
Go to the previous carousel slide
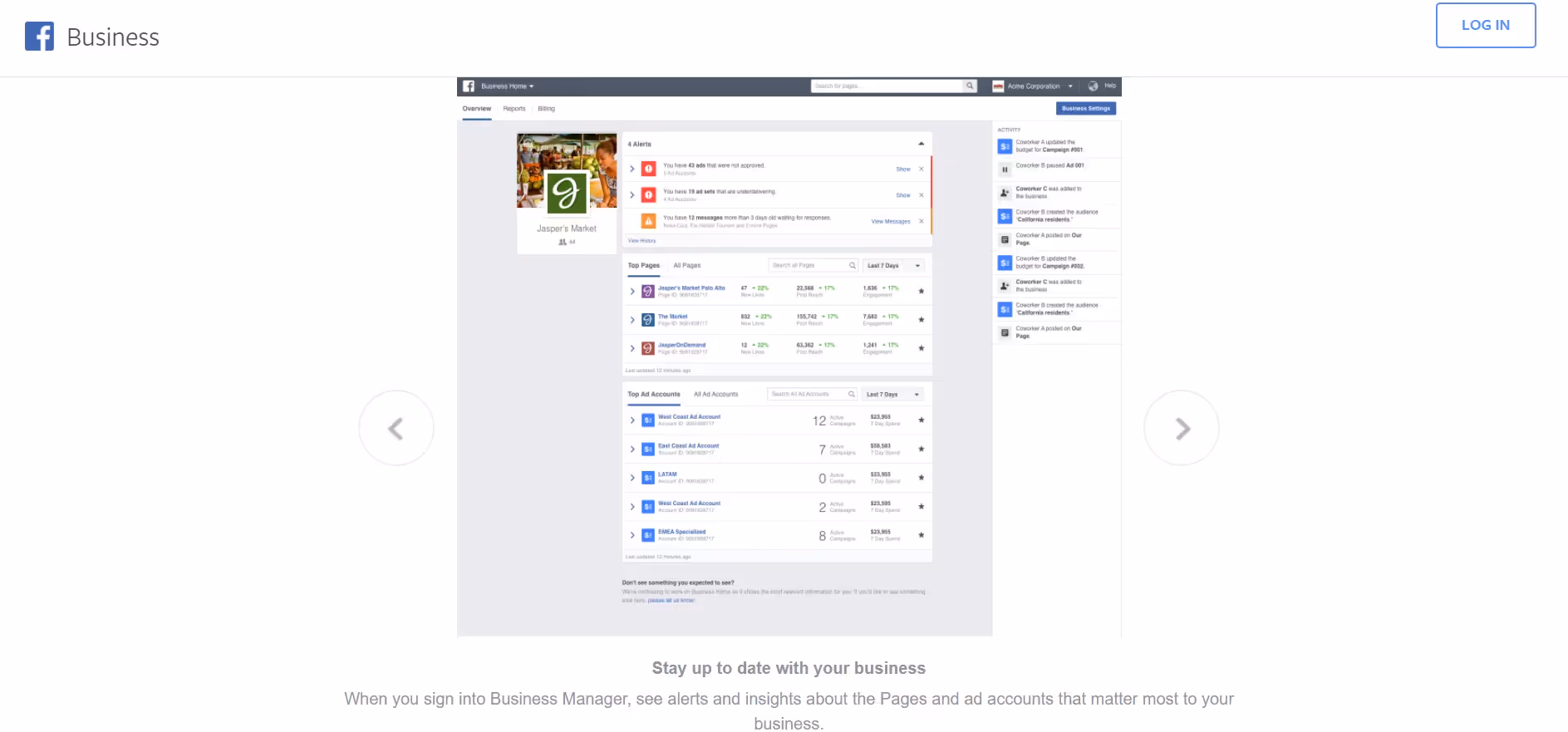click(396, 428)
